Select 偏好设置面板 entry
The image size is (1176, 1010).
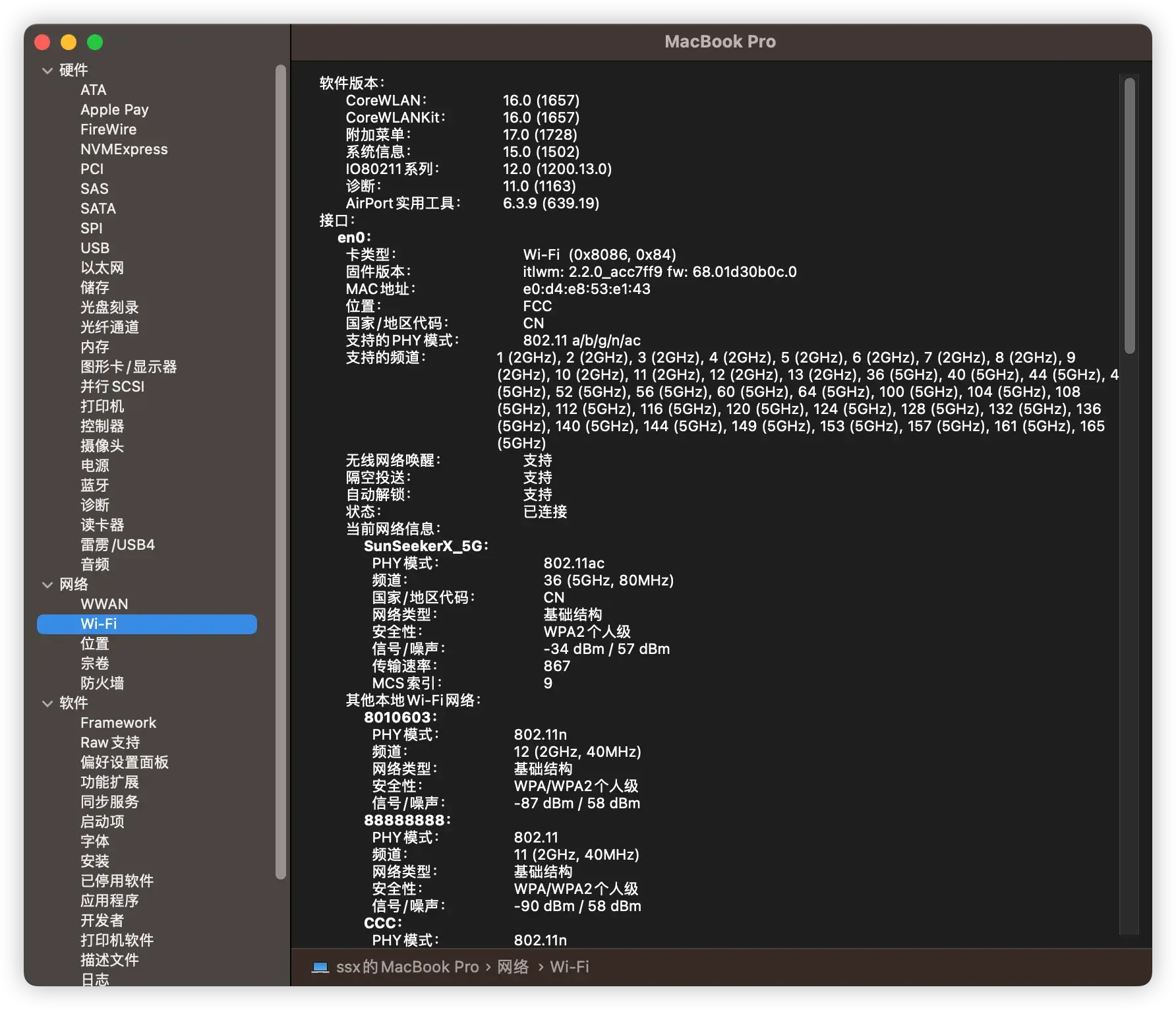(x=125, y=763)
